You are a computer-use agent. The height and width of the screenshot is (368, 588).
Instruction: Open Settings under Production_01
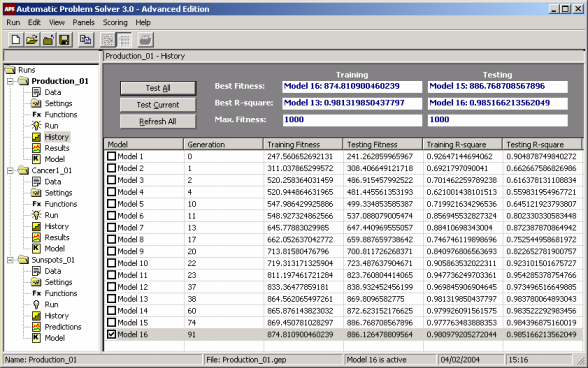58,104
